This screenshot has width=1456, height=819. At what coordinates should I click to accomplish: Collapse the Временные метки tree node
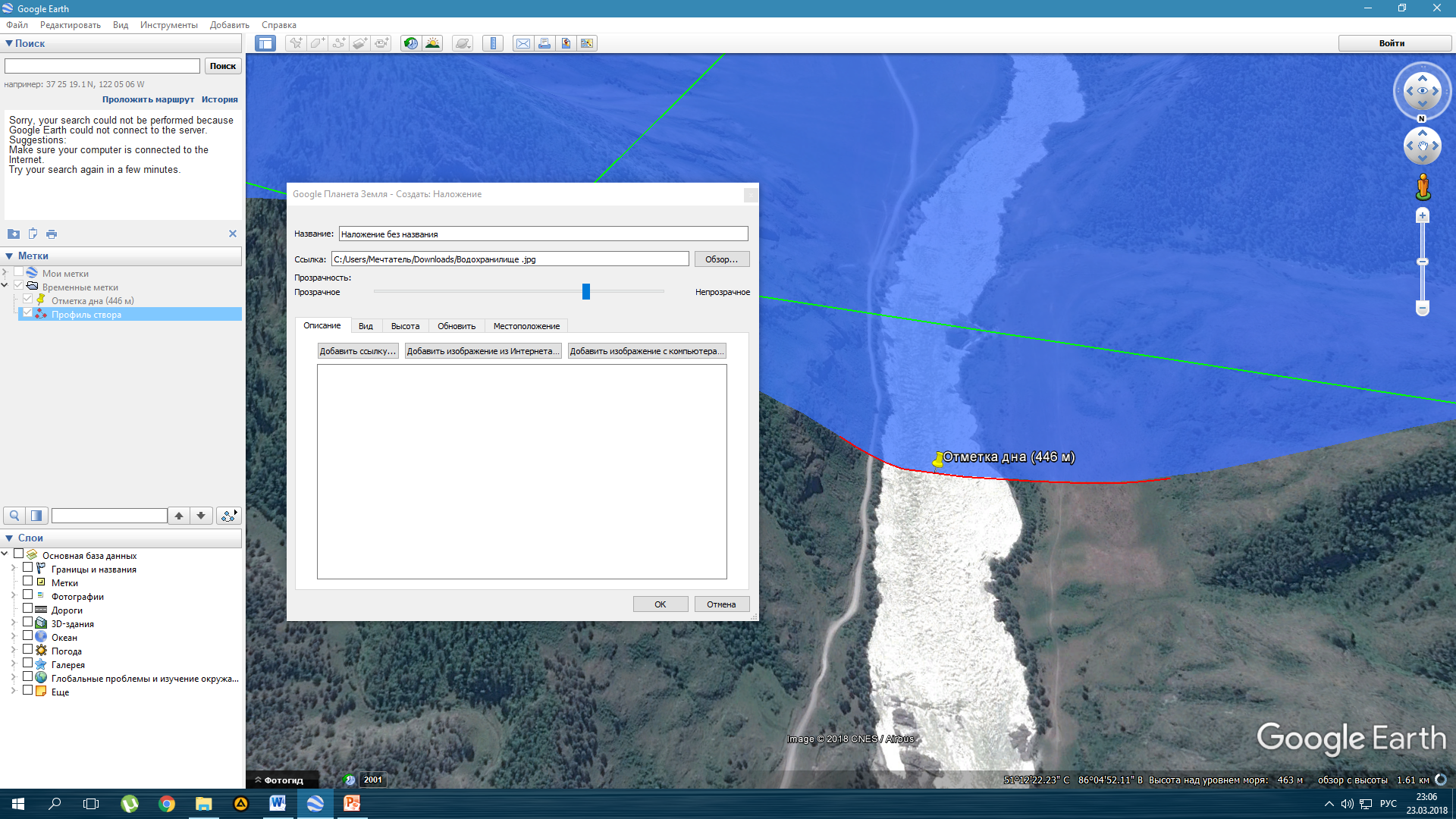point(5,286)
